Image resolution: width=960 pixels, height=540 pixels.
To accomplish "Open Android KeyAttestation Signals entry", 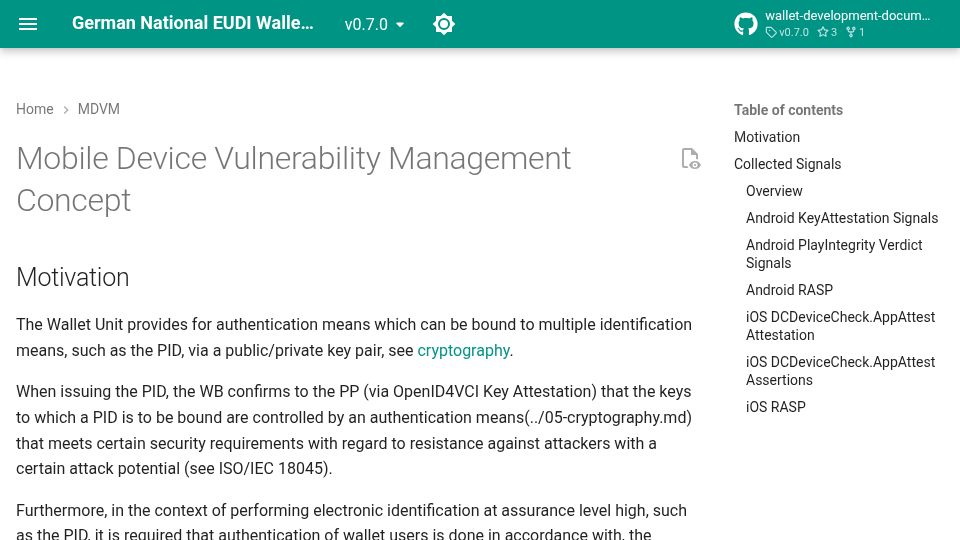I will pos(842,218).
